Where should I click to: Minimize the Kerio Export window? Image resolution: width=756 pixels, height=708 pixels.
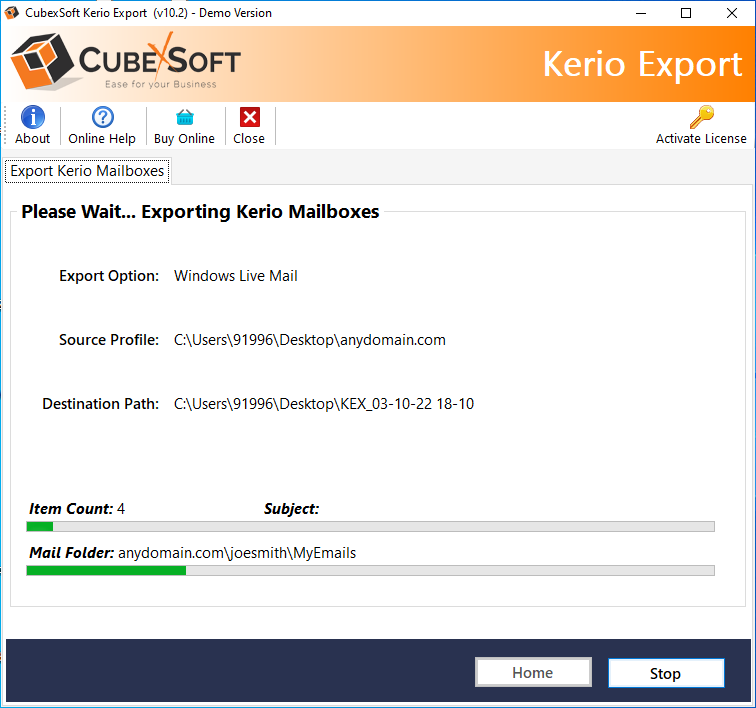pyautogui.click(x=641, y=13)
